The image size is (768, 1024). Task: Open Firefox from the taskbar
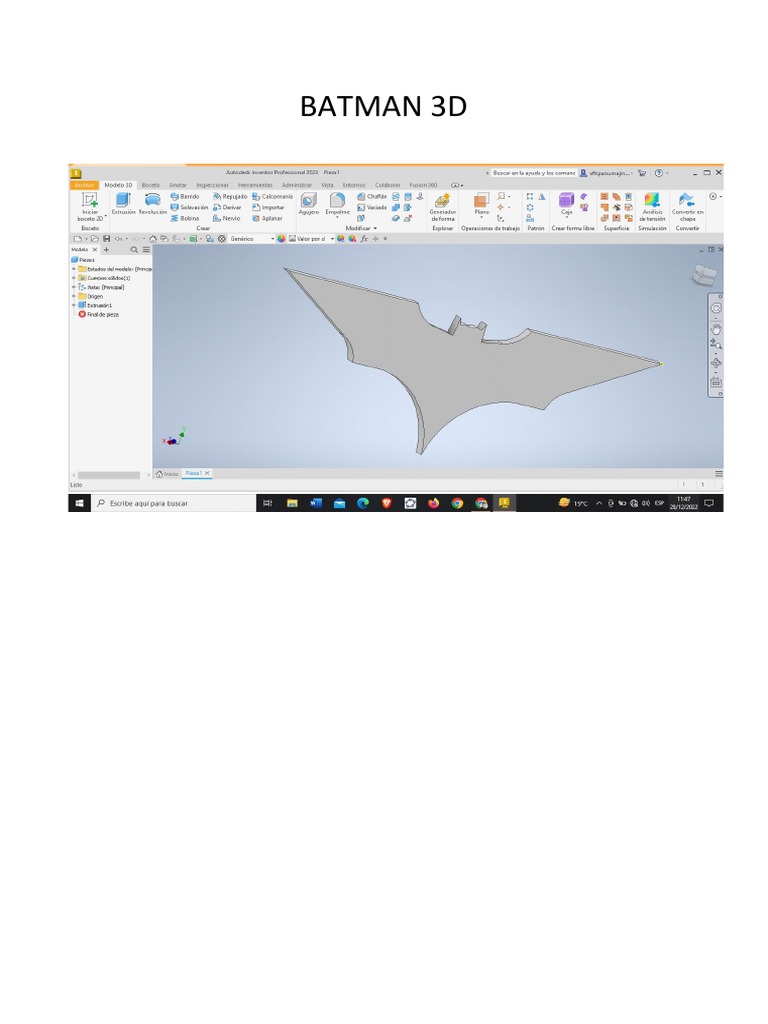434,503
